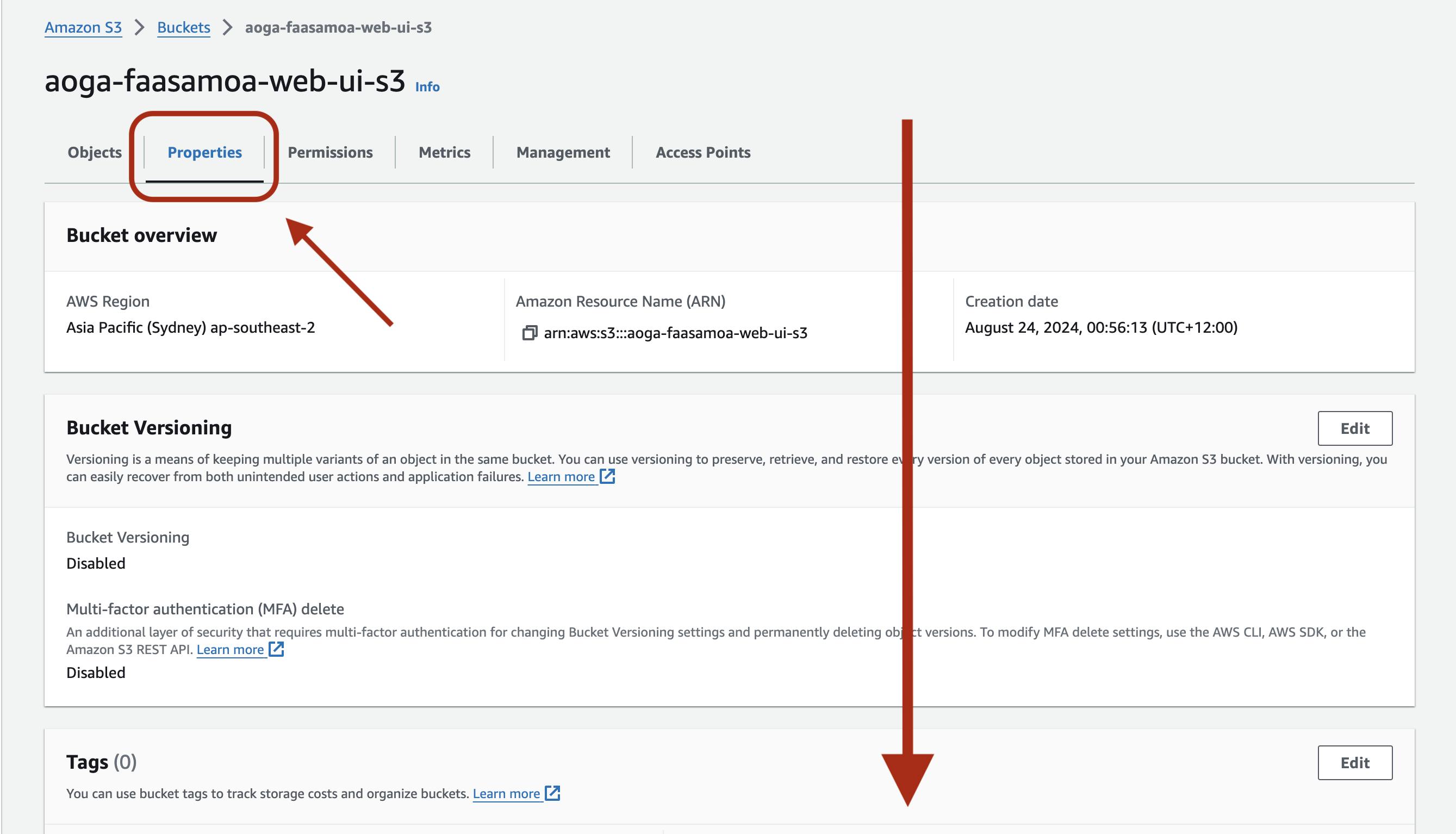Open the Access Points tab

pyautogui.click(x=703, y=152)
